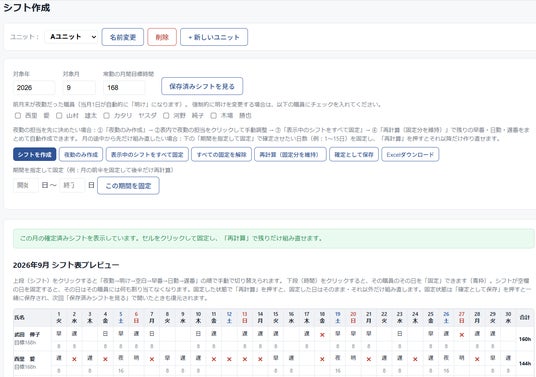Click the 144h total for 西里 row

[525, 363]
